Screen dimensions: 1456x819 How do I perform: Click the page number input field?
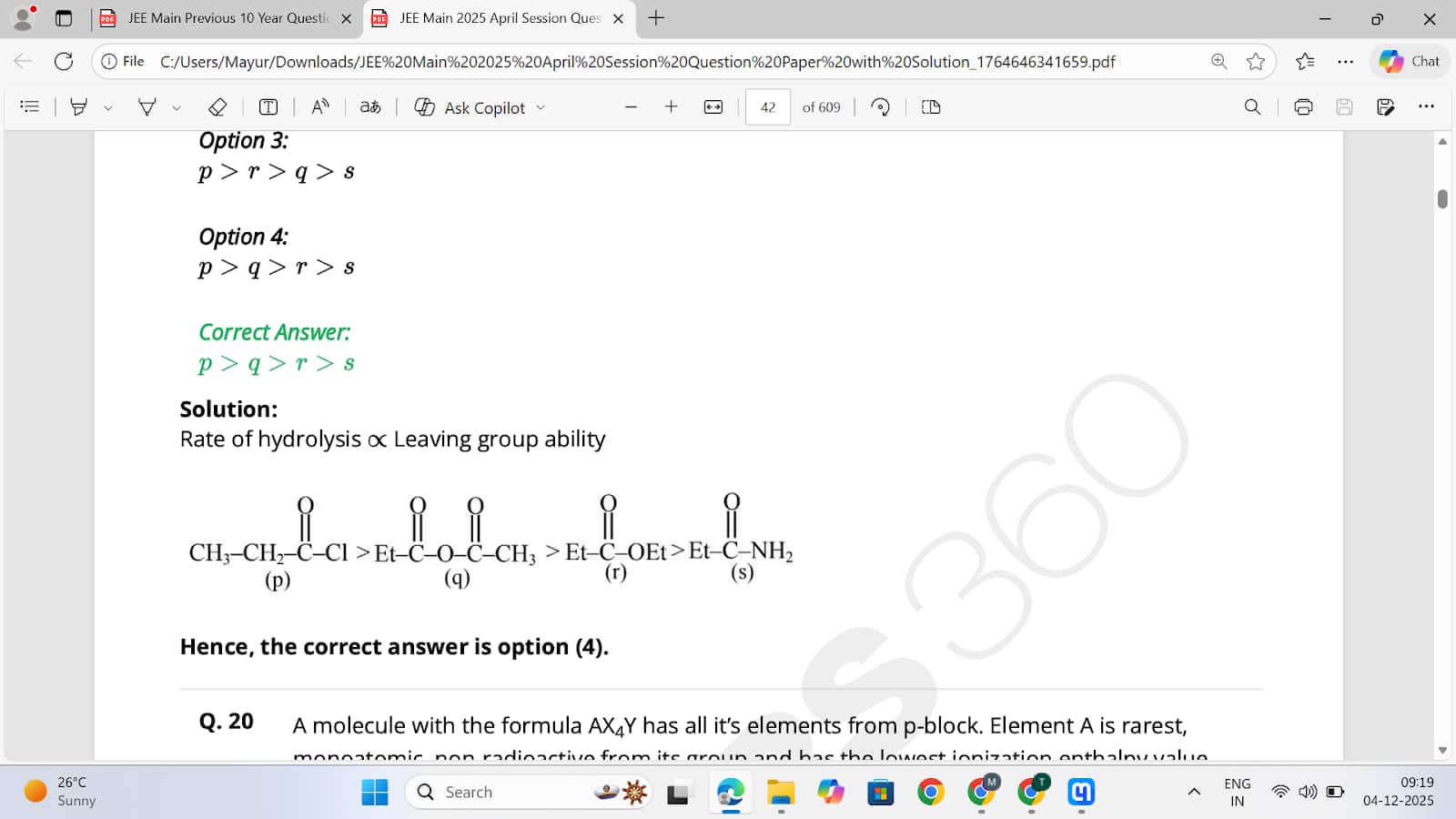click(x=767, y=107)
